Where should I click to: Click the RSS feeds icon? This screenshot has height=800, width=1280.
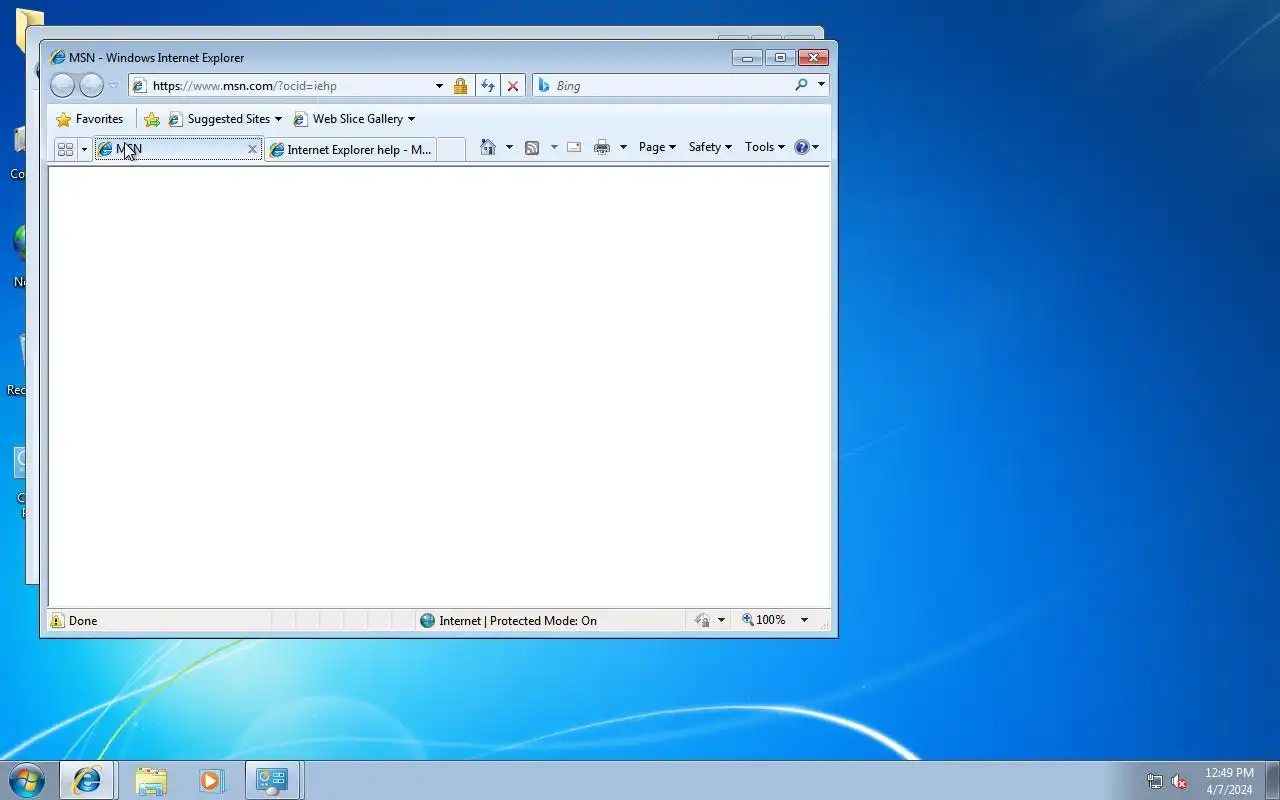point(532,147)
